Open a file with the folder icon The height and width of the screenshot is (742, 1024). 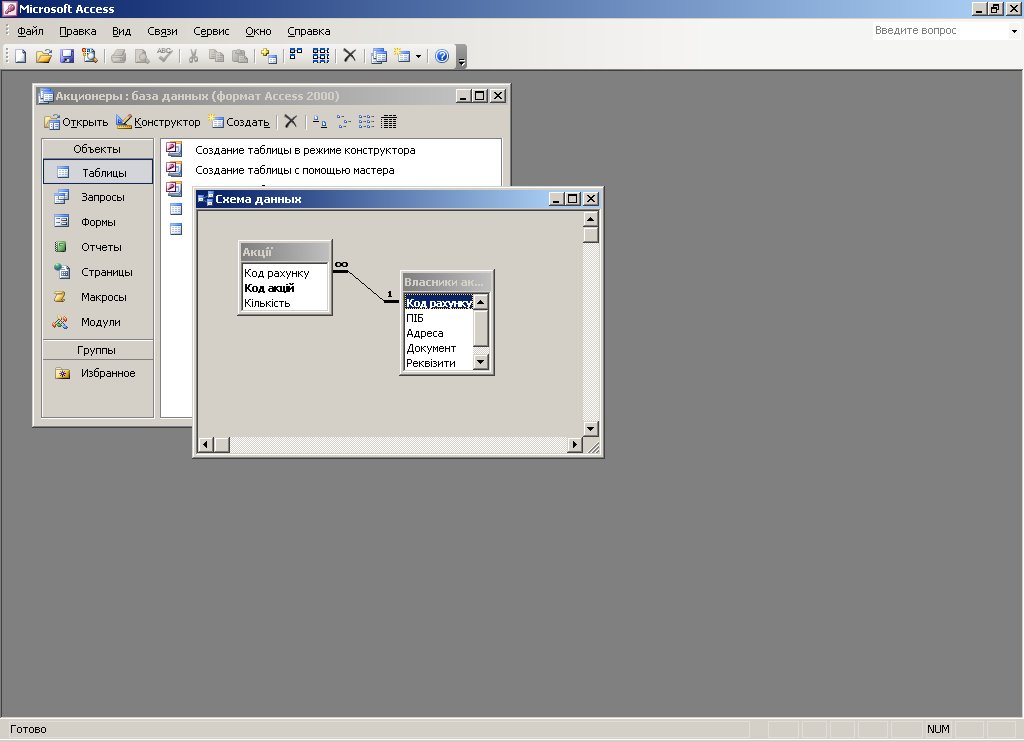pyautogui.click(x=44, y=56)
